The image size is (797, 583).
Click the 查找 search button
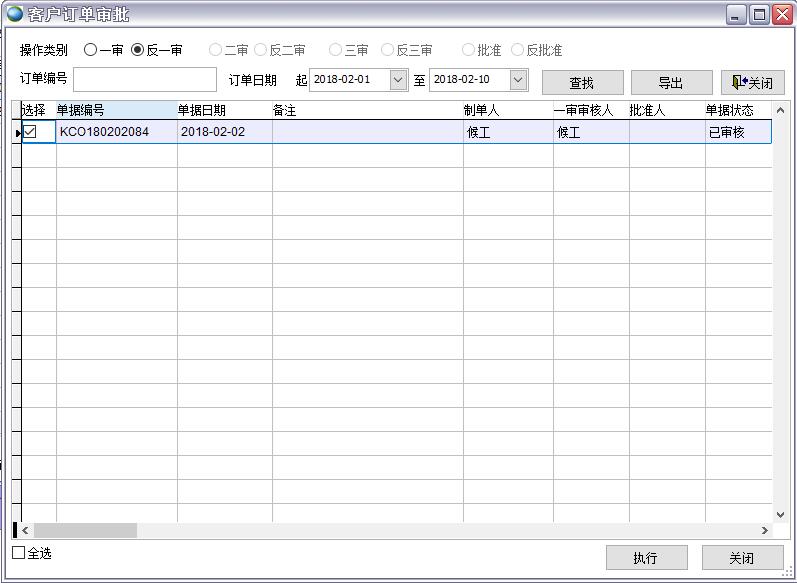pos(582,83)
